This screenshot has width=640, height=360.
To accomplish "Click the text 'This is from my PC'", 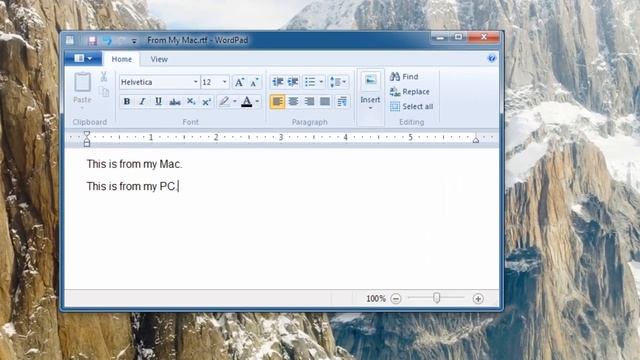I will [131, 186].
